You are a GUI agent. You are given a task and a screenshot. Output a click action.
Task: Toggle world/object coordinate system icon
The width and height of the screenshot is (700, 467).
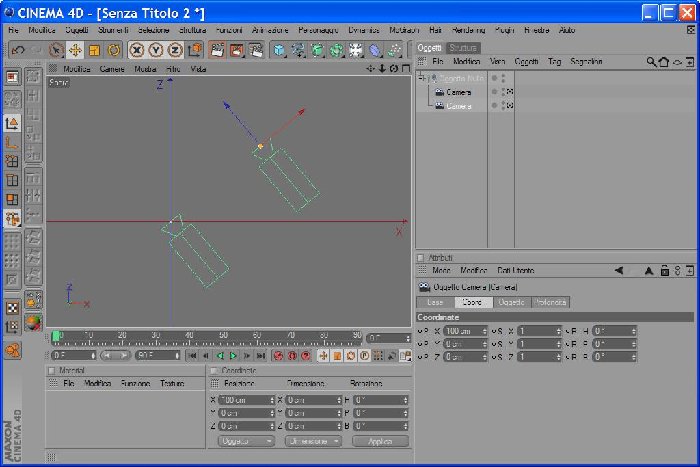coord(195,50)
